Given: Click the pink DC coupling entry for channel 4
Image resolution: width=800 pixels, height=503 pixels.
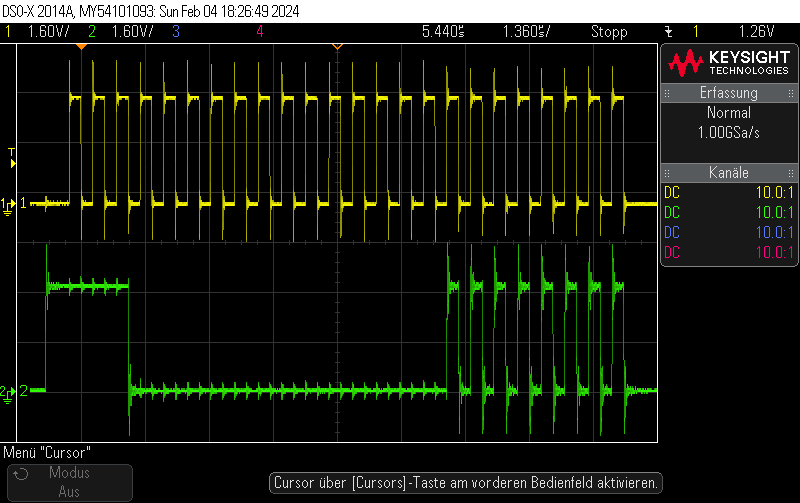Looking at the screenshot, I should [x=672, y=253].
